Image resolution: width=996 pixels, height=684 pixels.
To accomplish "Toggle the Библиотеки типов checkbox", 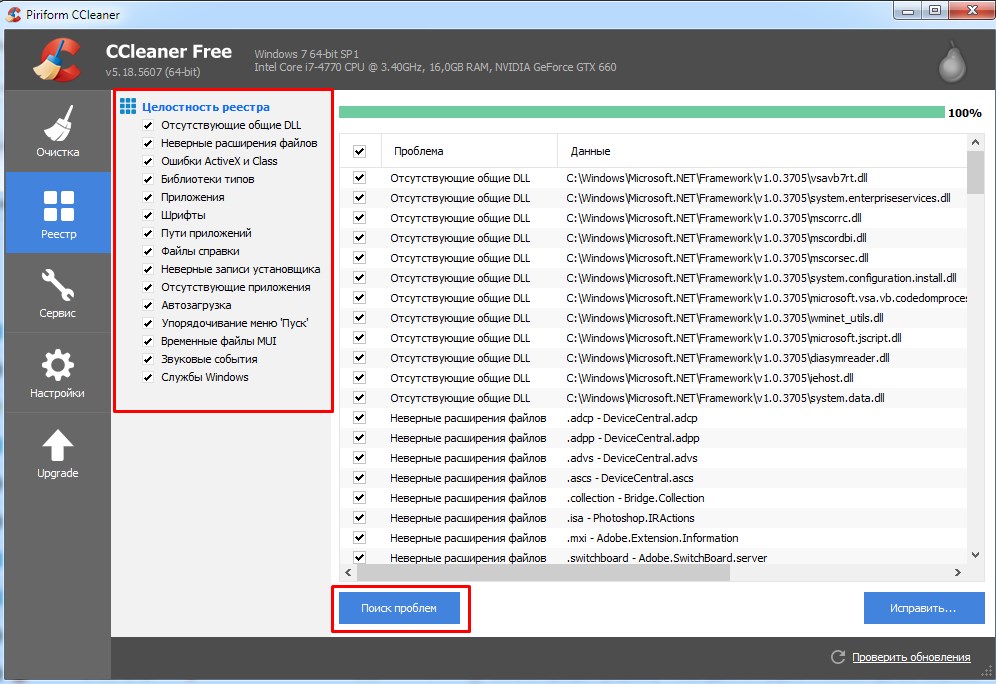I will [x=148, y=179].
